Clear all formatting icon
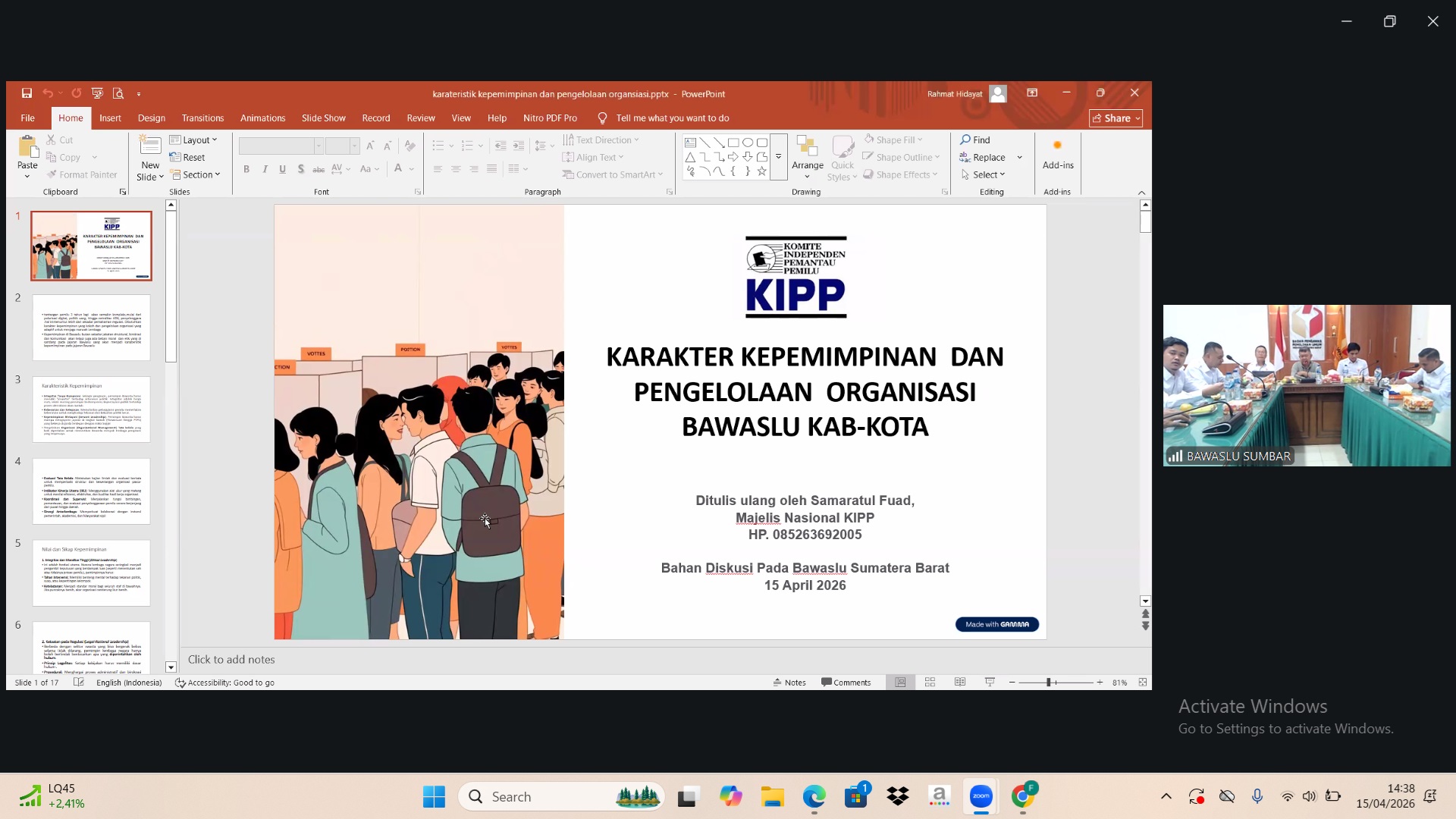Image resolution: width=1456 pixels, height=819 pixels. pyautogui.click(x=410, y=146)
